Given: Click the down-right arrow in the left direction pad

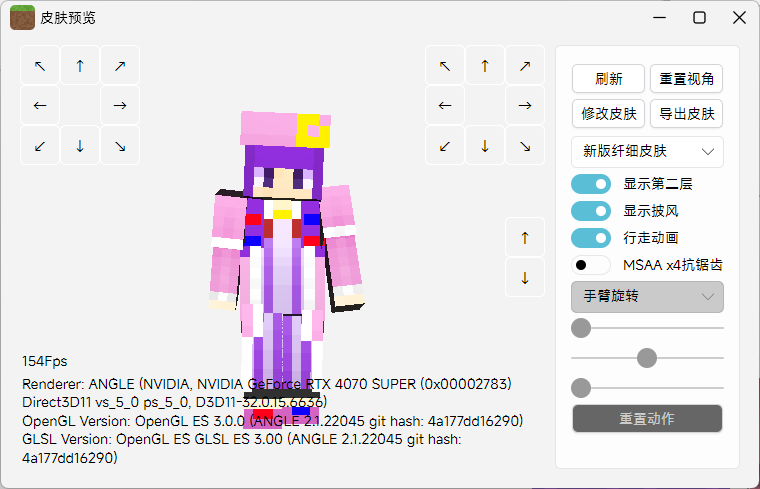Looking at the screenshot, I should point(120,146).
